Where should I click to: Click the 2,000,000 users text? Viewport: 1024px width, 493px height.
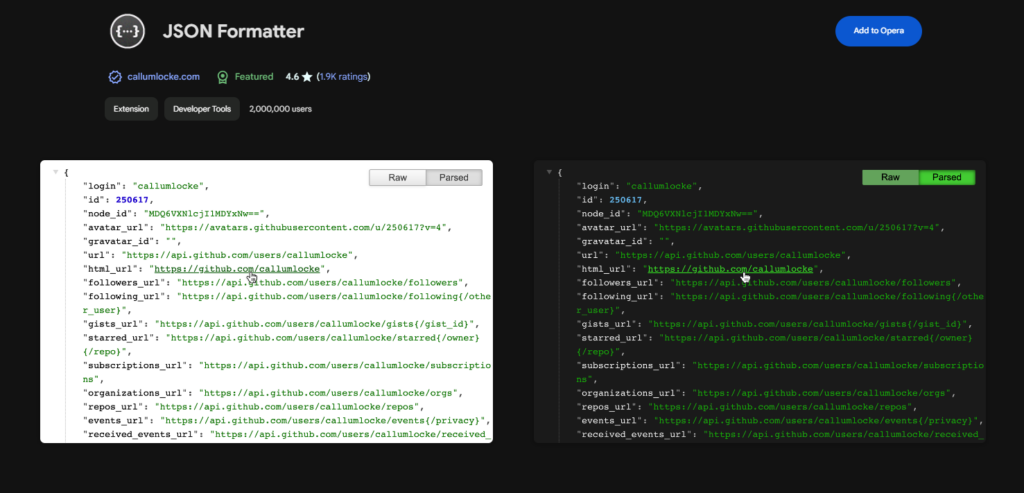(x=280, y=109)
